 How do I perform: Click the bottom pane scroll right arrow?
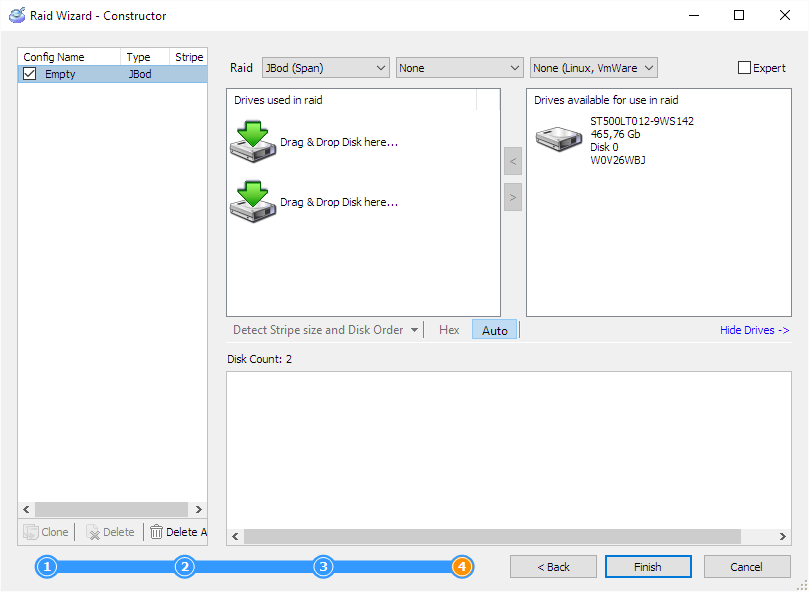click(782, 536)
